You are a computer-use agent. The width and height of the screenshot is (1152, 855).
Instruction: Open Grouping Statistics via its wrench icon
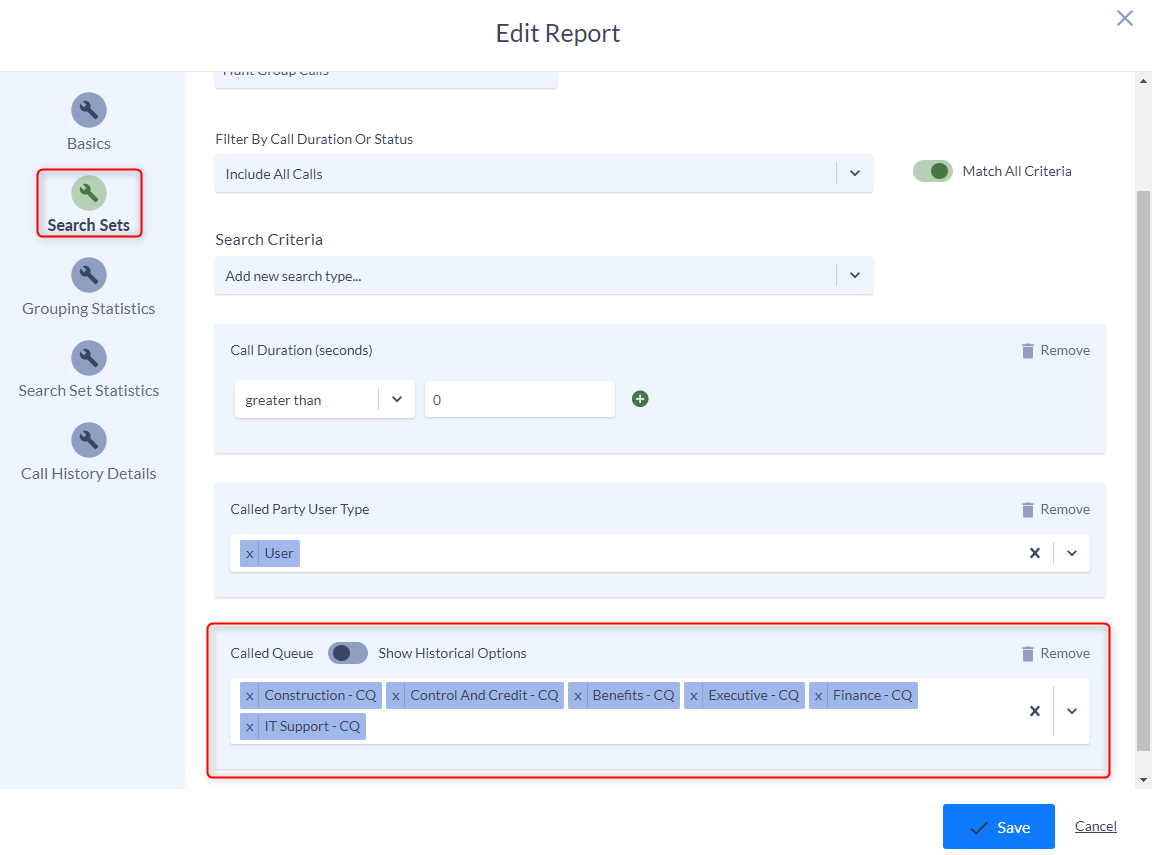[x=88, y=275]
